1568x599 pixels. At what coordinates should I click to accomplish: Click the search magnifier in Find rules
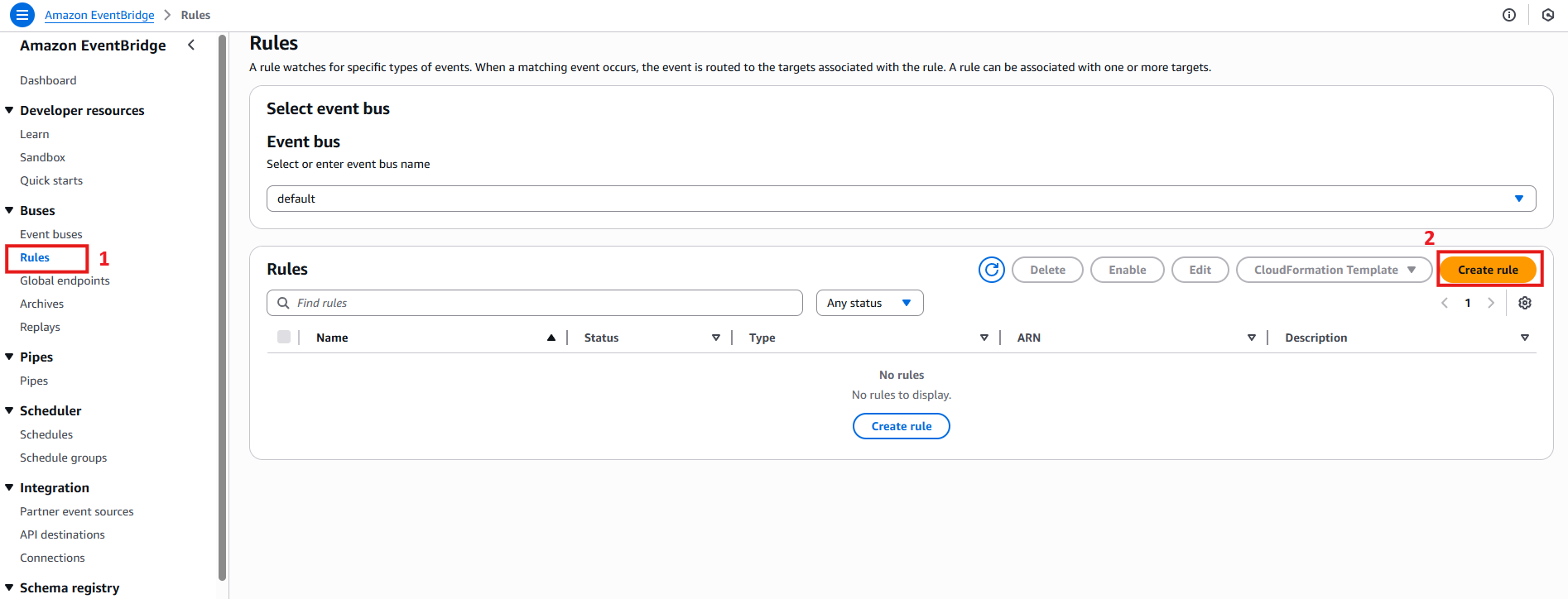coord(283,303)
